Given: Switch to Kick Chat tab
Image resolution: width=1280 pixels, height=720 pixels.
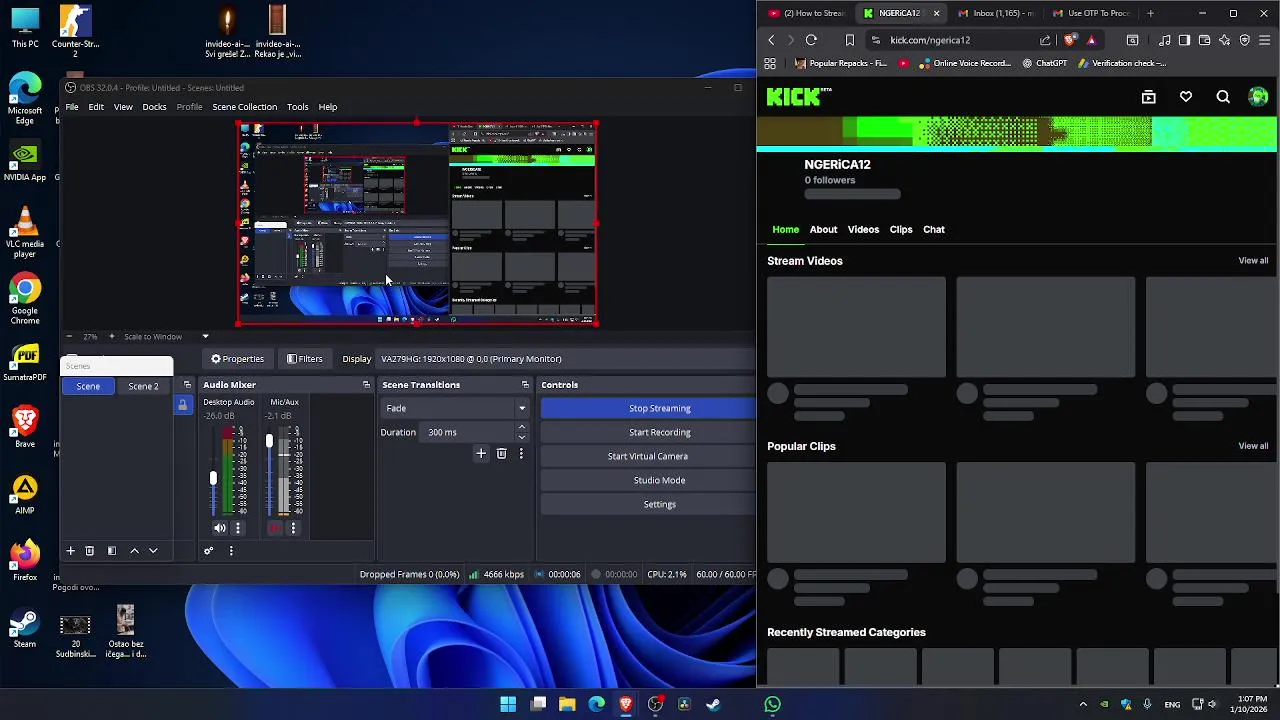Looking at the screenshot, I should 933,230.
